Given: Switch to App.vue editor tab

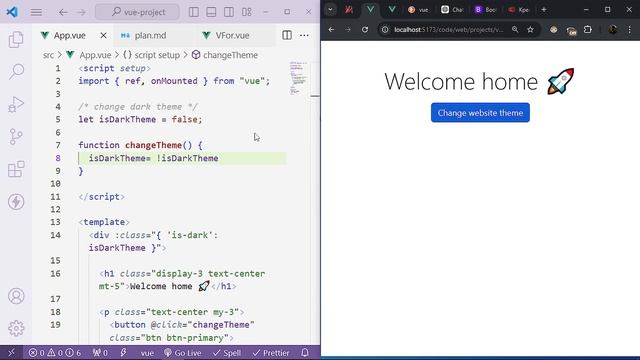Looking at the screenshot, I should tap(69, 36).
